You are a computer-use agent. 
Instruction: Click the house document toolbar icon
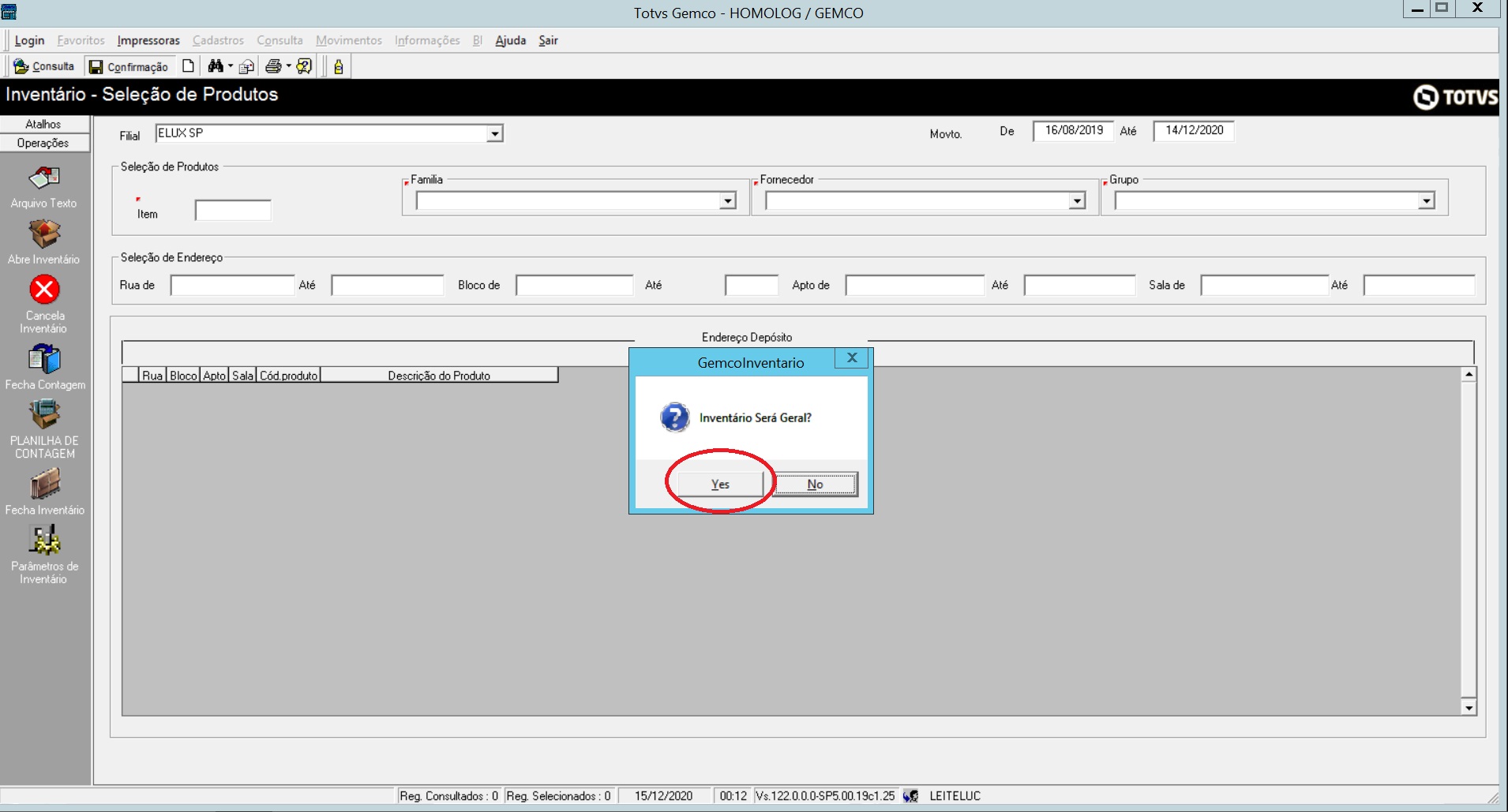click(x=246, y=66)
